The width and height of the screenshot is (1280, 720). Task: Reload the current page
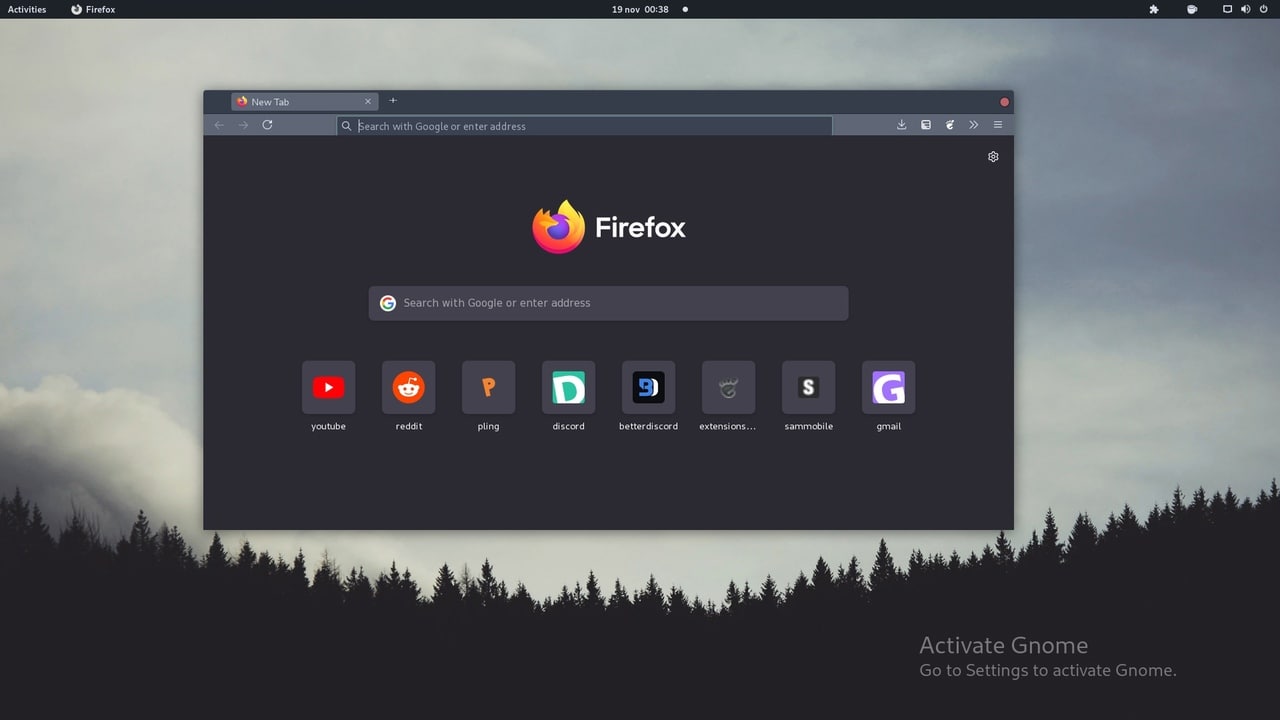(267, 125)
